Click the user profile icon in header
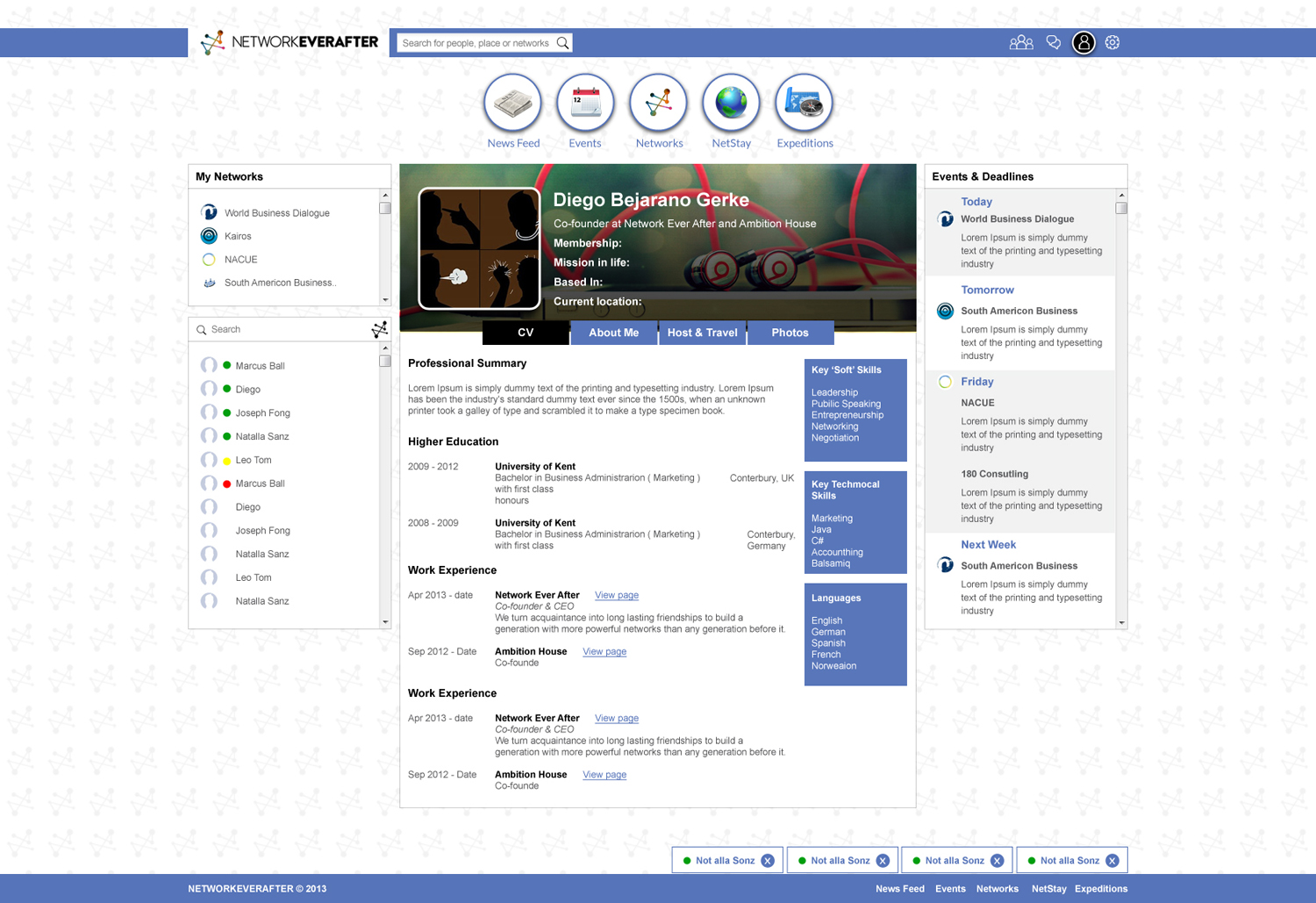1316x903 pixels. [1084, 42]
